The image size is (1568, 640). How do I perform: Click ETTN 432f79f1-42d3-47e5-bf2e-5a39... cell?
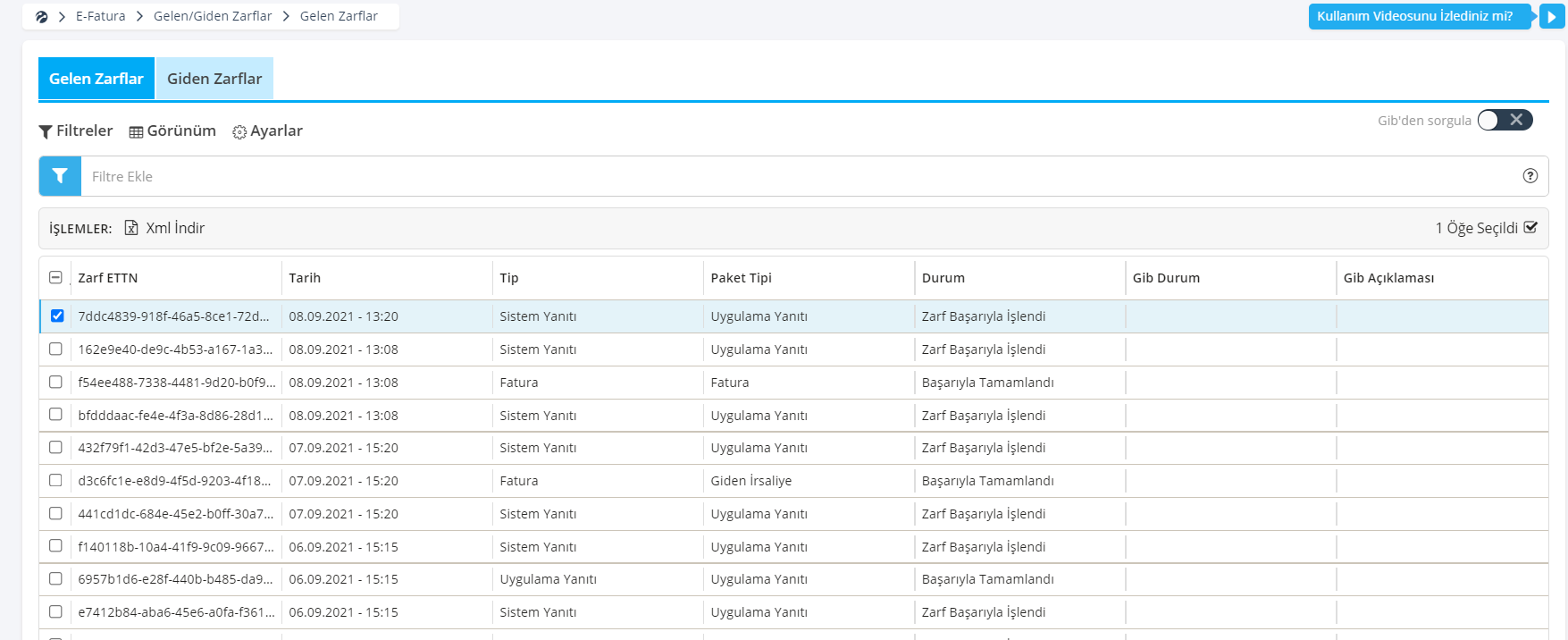click(175, 448)
